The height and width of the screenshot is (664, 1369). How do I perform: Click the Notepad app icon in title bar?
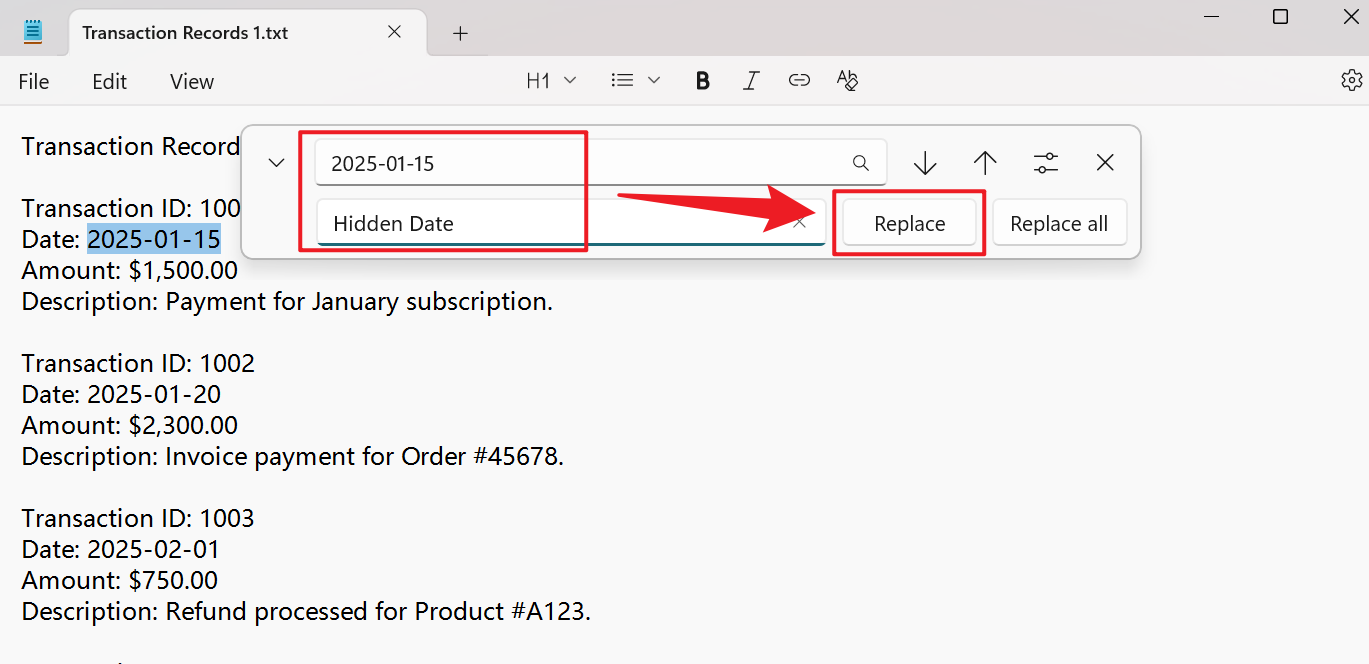coord(33,32)
